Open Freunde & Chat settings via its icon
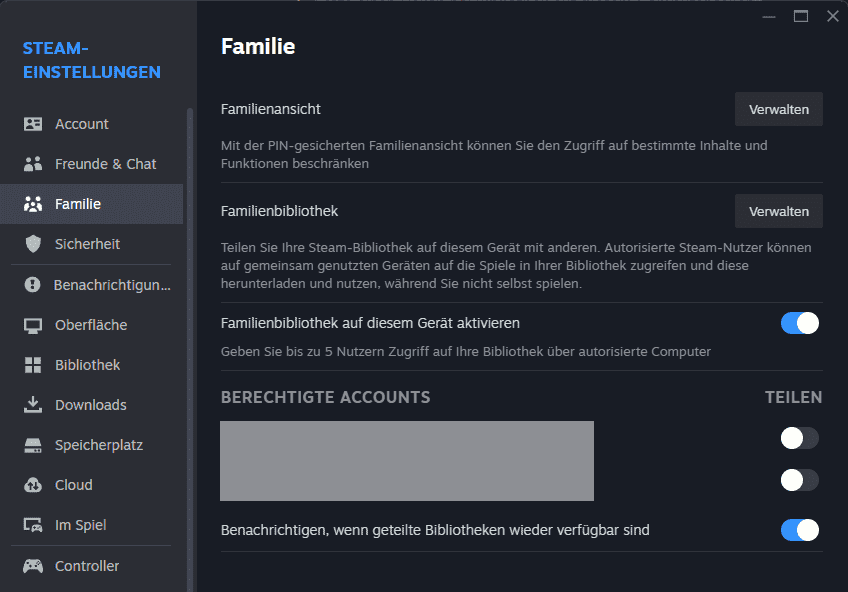Viewport: 848px width, 592px height. click(x=35, y=163)
